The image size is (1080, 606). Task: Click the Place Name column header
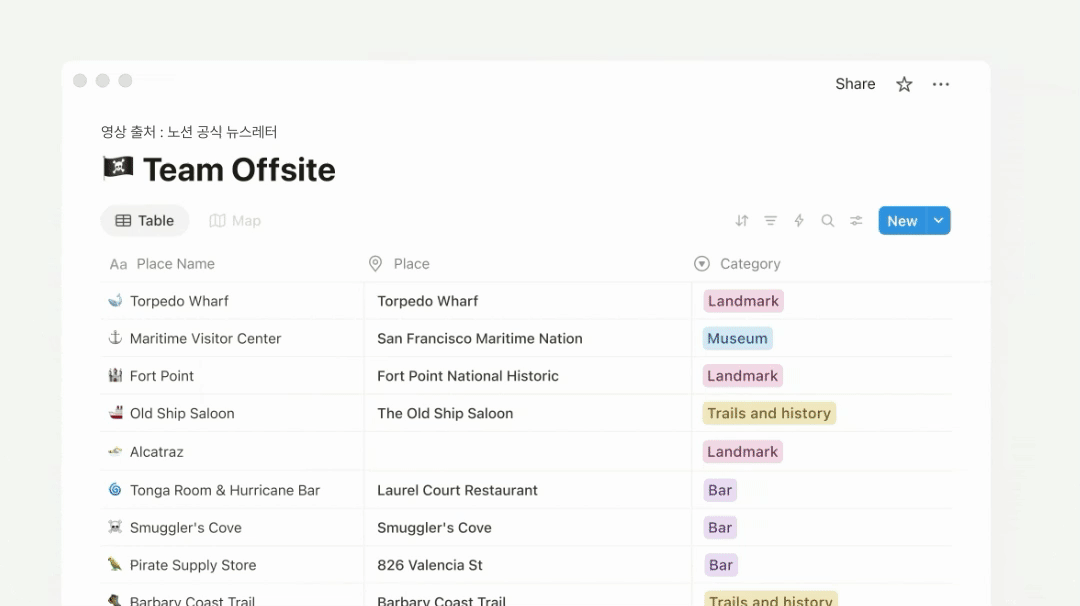click(175, 264)
